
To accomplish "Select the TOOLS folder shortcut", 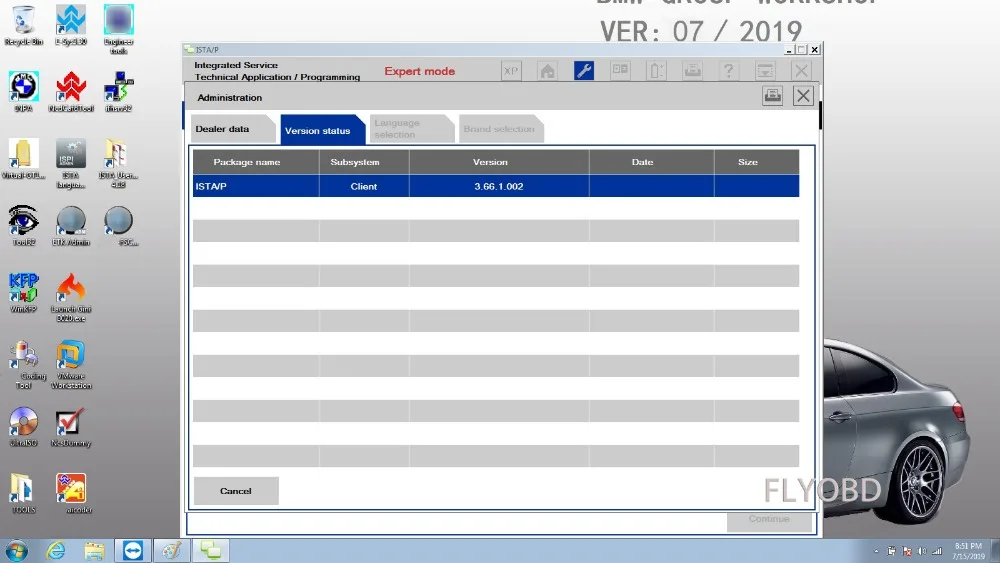I will point(24,494).
